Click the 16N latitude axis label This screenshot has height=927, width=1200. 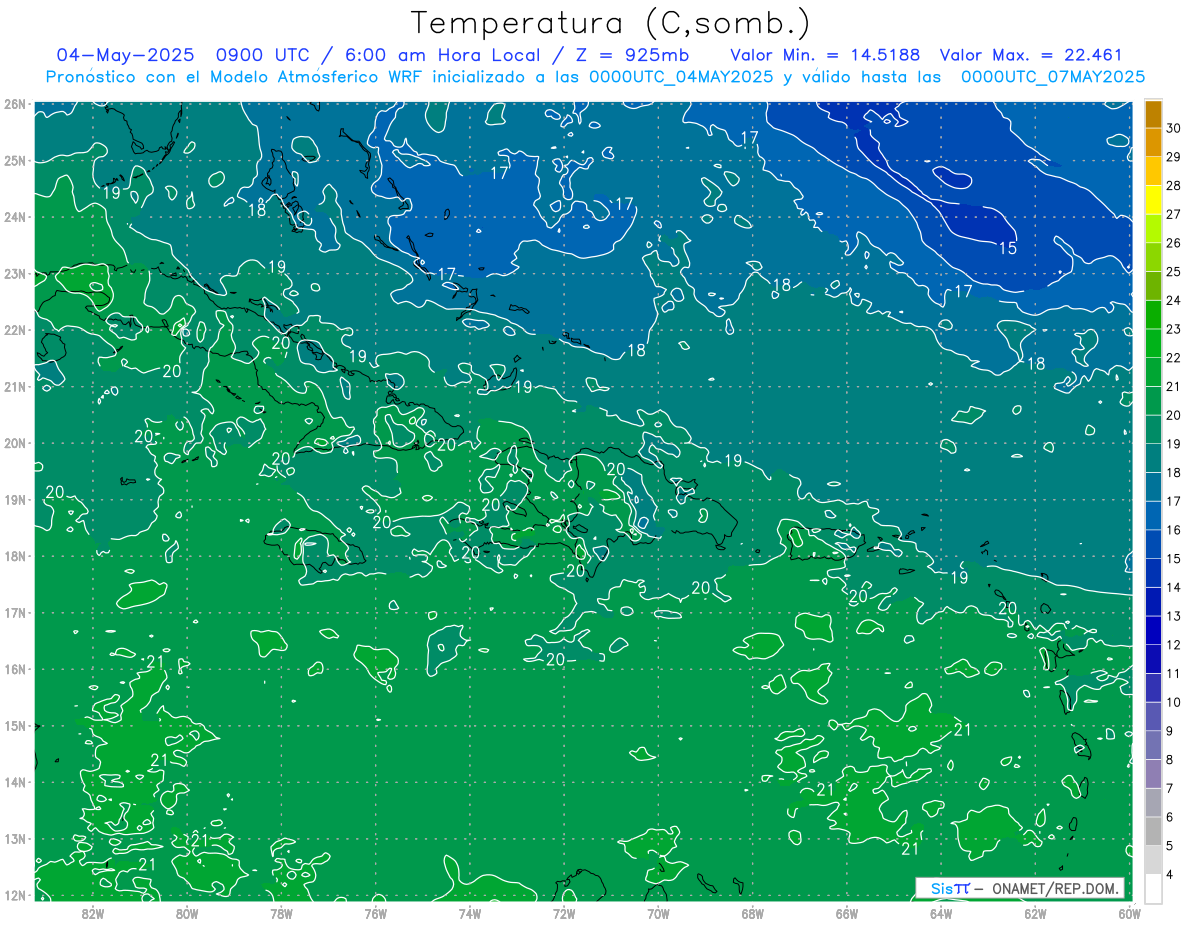[x=14, y=669]
